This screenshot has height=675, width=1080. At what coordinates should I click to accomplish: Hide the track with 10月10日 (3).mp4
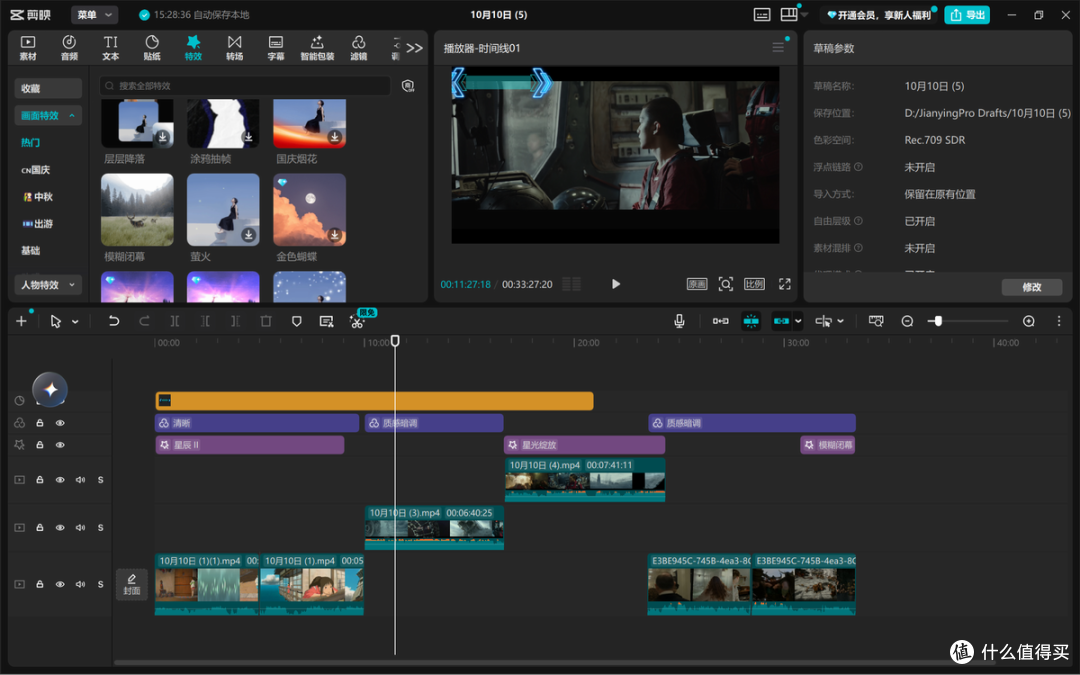60,528
